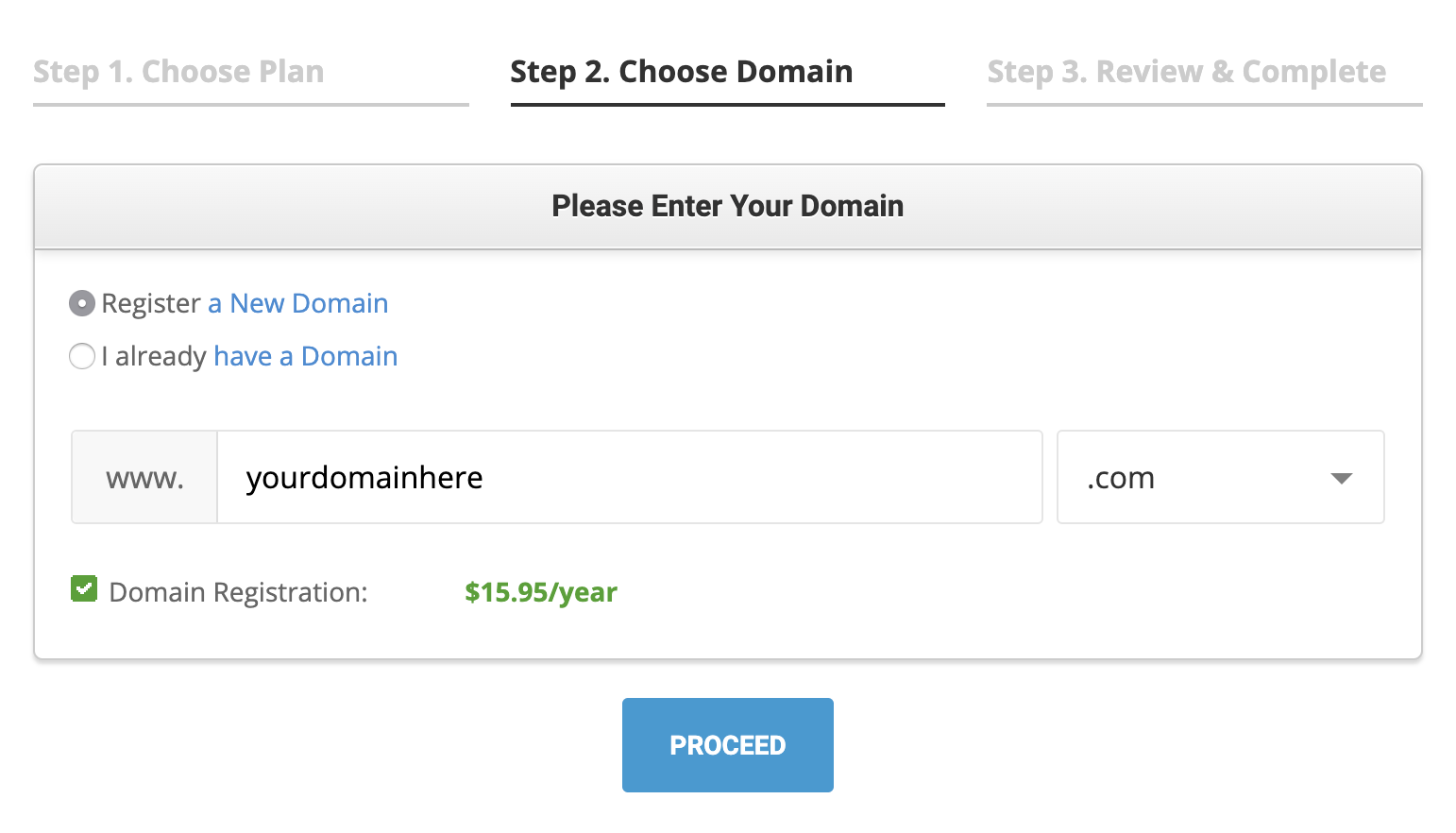Focus the yourdomainhere domain name field

tap(630, 477)
